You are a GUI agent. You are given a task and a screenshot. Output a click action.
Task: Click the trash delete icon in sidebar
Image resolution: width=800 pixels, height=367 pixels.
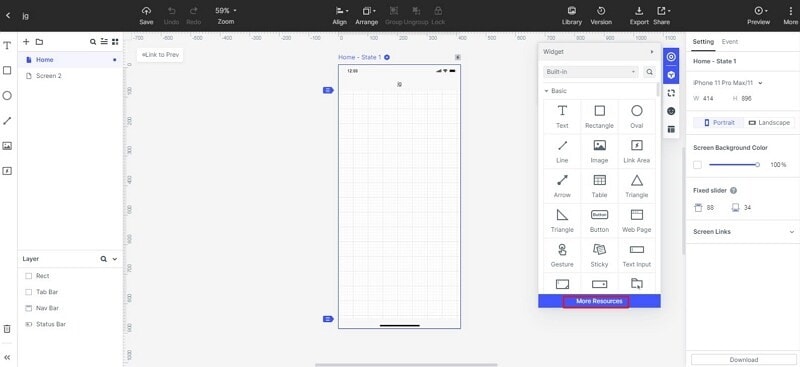[7, 329]
